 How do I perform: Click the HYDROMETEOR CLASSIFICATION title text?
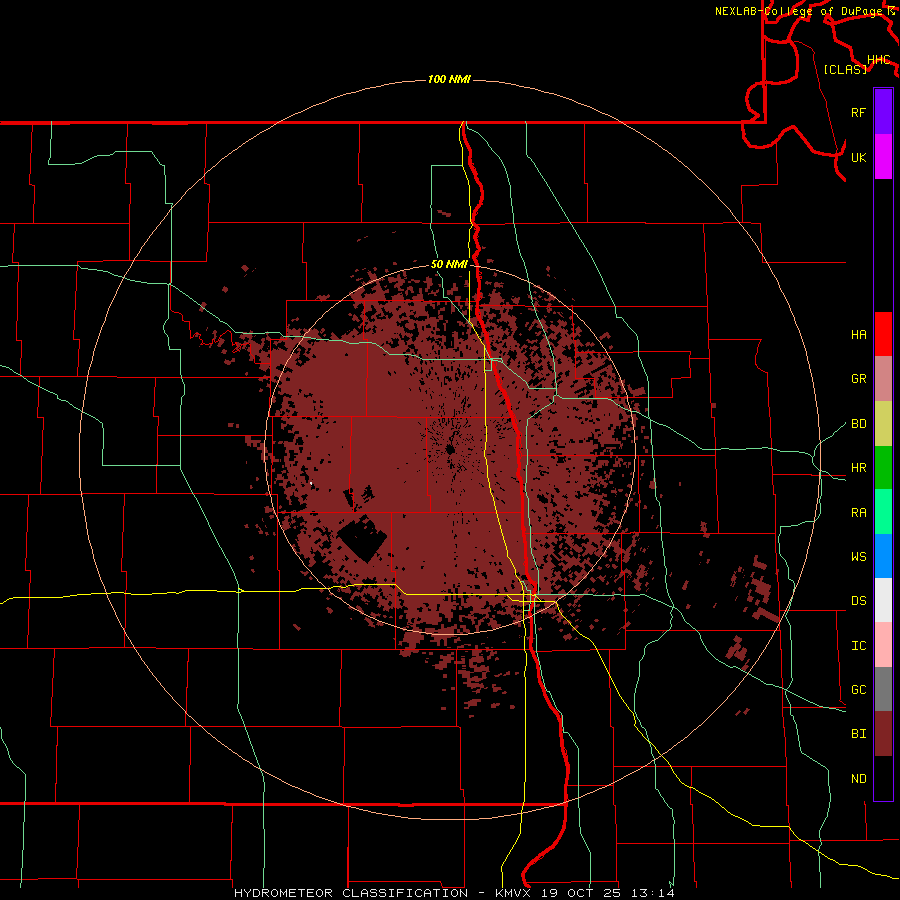coord(351,893)
